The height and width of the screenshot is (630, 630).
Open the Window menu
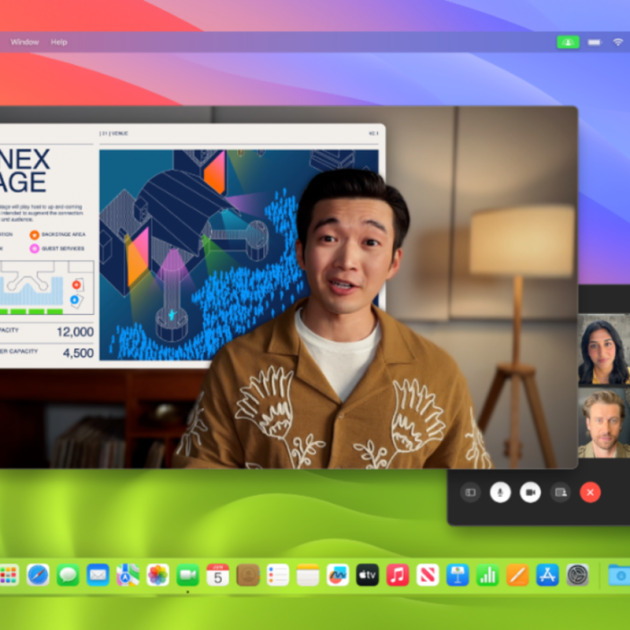click(x=25, y=42)
